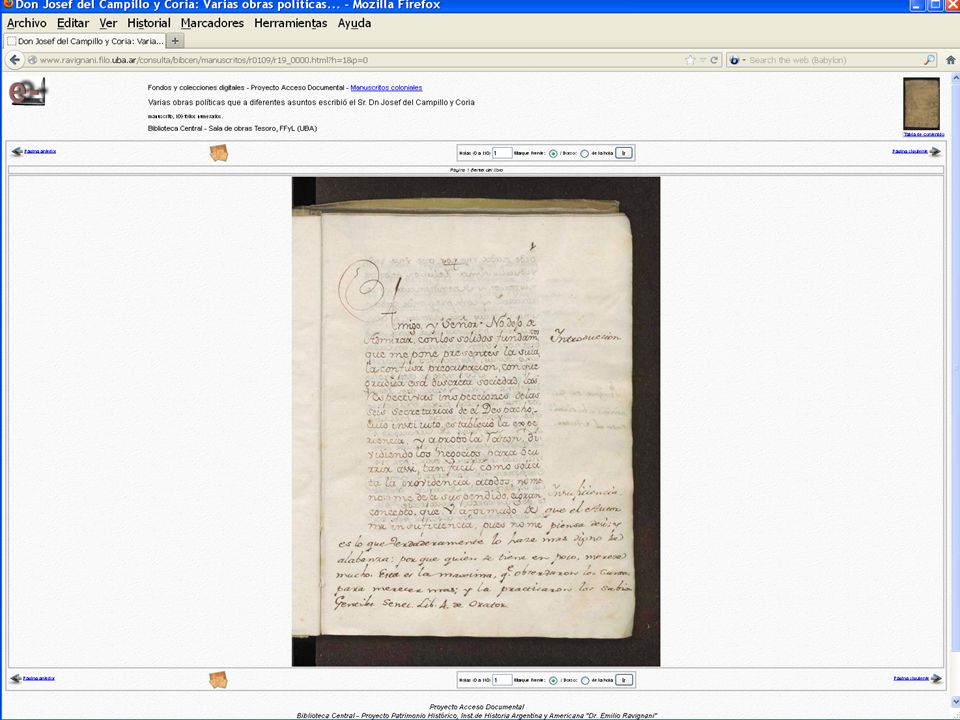This screenshot has height=720, width=960.
Task: Reload the page with the refresh icon
Action: coord(714,60)
